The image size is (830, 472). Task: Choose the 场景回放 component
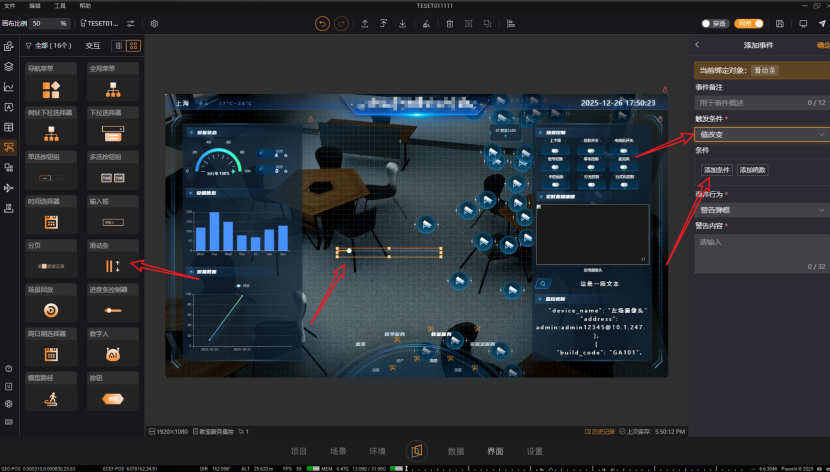pyautogui.click(x=51, y=303)
